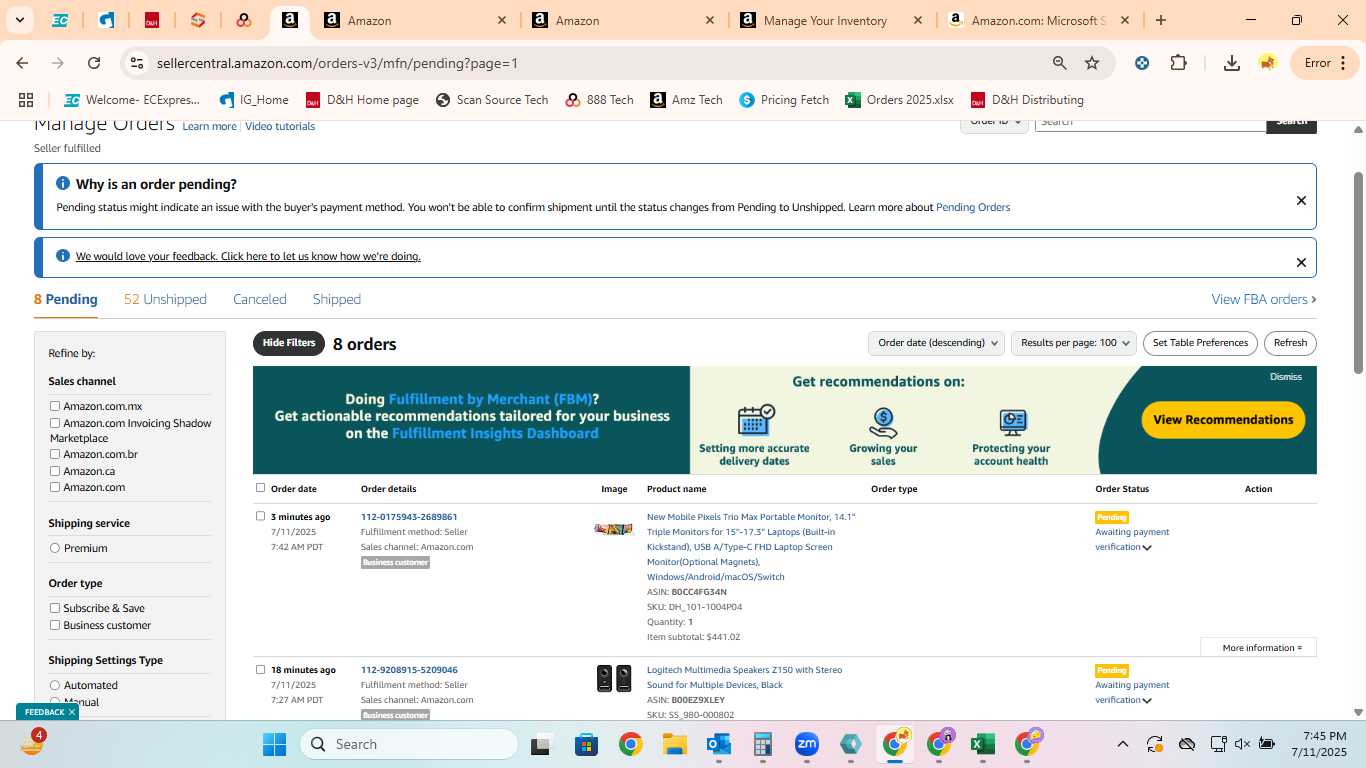Screen dimensions: 1366x768
Task: Open the Pending Orders help link
Action: 973,207
